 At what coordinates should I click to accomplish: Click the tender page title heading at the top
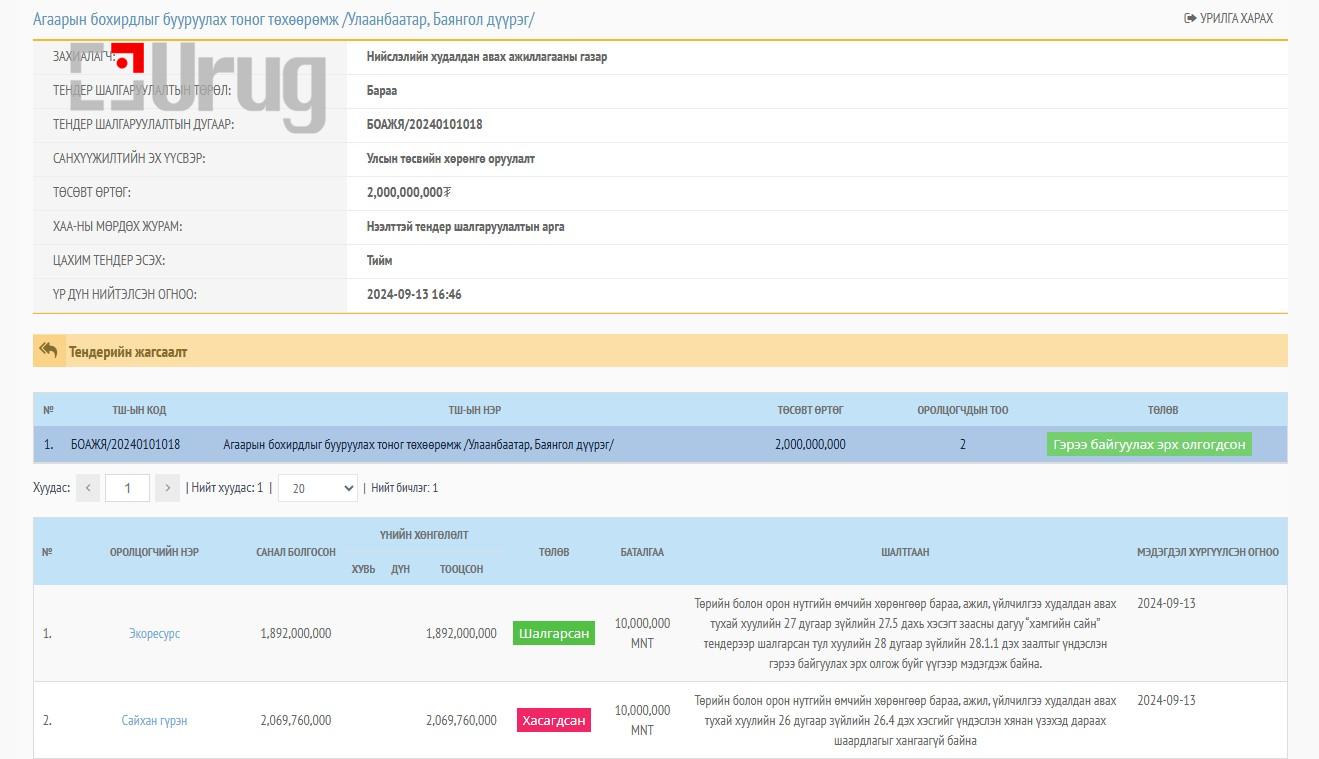click(283, 19)
